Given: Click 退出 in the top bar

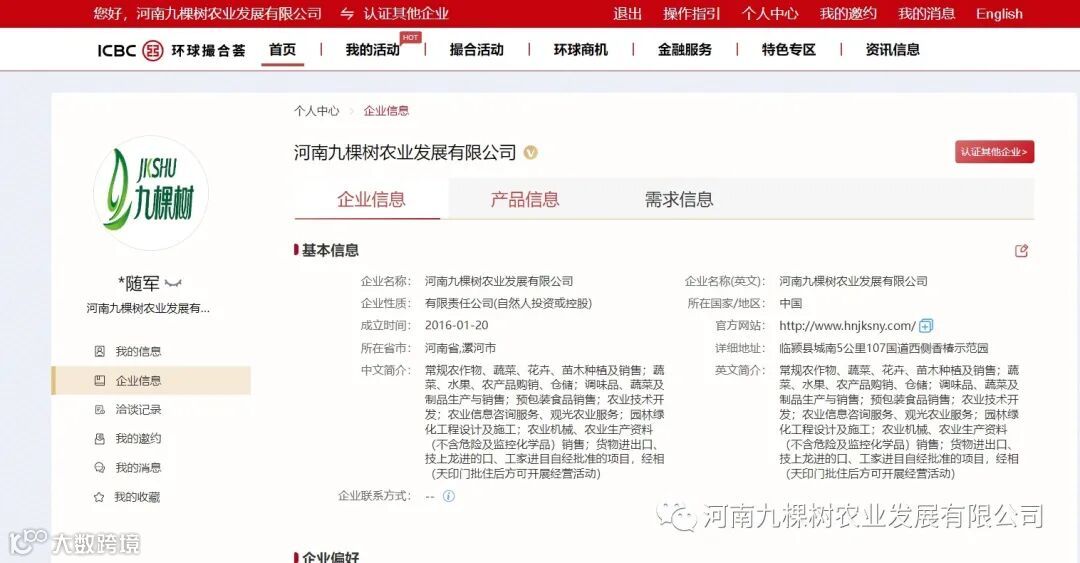Looking at the screenshot, I should (627, 14).
